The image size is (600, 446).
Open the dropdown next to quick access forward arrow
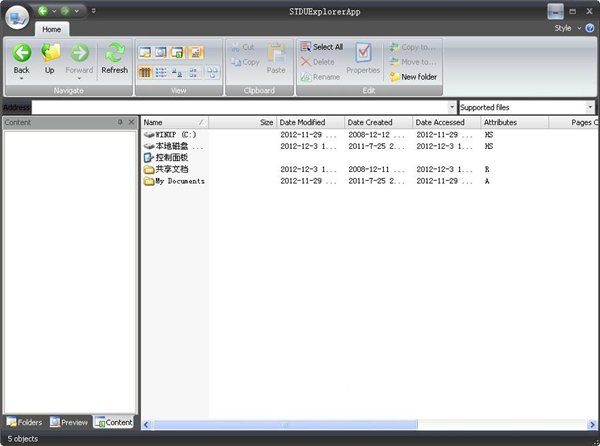tap(77, 11)
